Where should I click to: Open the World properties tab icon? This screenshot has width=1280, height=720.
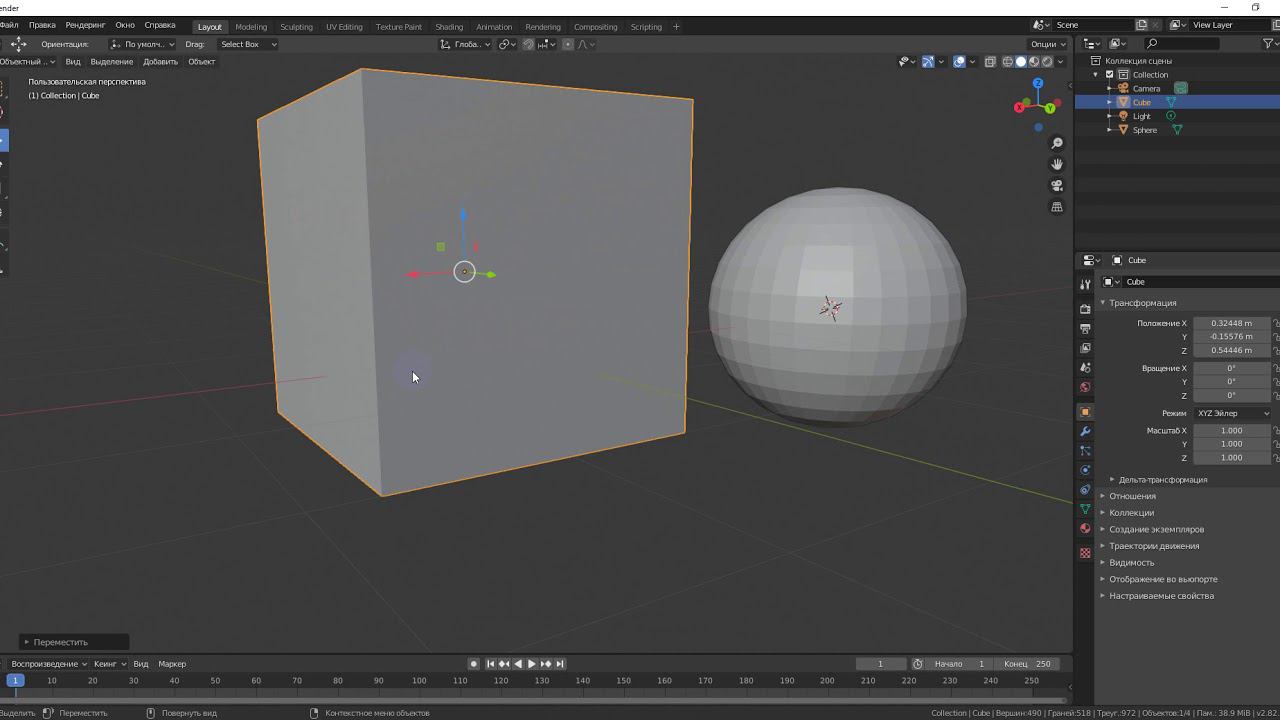pos(1085,387)
